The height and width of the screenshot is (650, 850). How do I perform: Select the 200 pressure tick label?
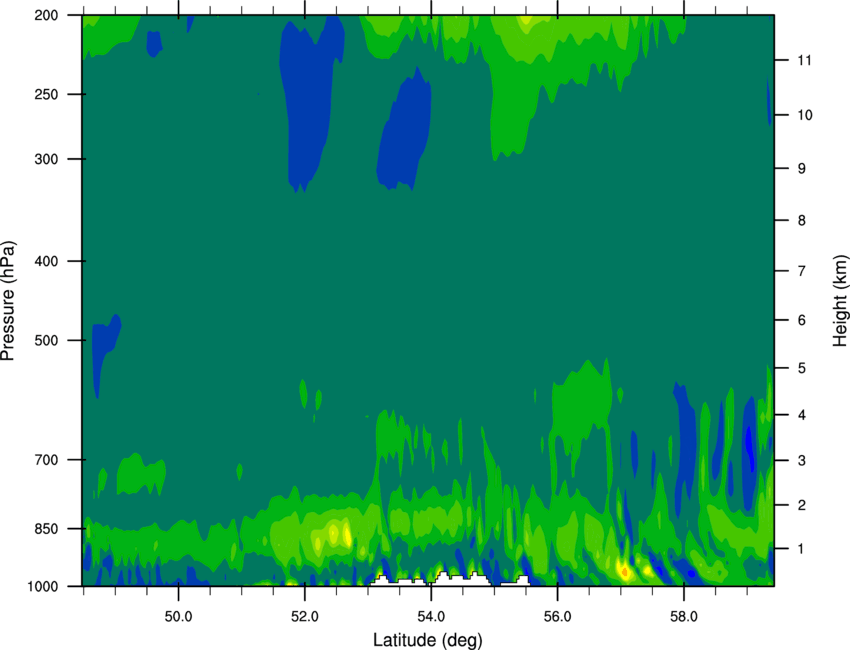tap(46, 15)
